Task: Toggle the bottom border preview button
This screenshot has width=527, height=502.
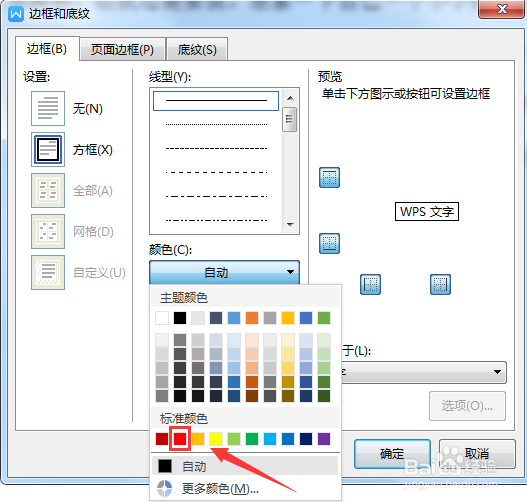Action: tap(329, 243)
